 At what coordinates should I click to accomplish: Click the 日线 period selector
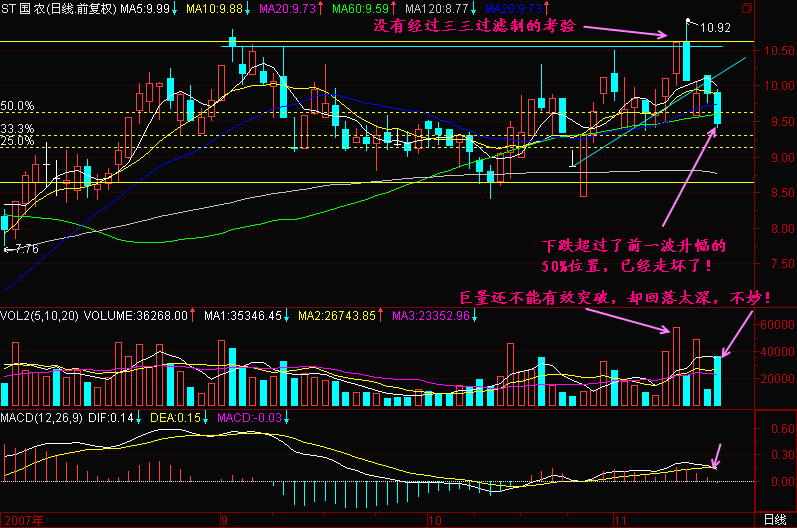click(774, 520)
